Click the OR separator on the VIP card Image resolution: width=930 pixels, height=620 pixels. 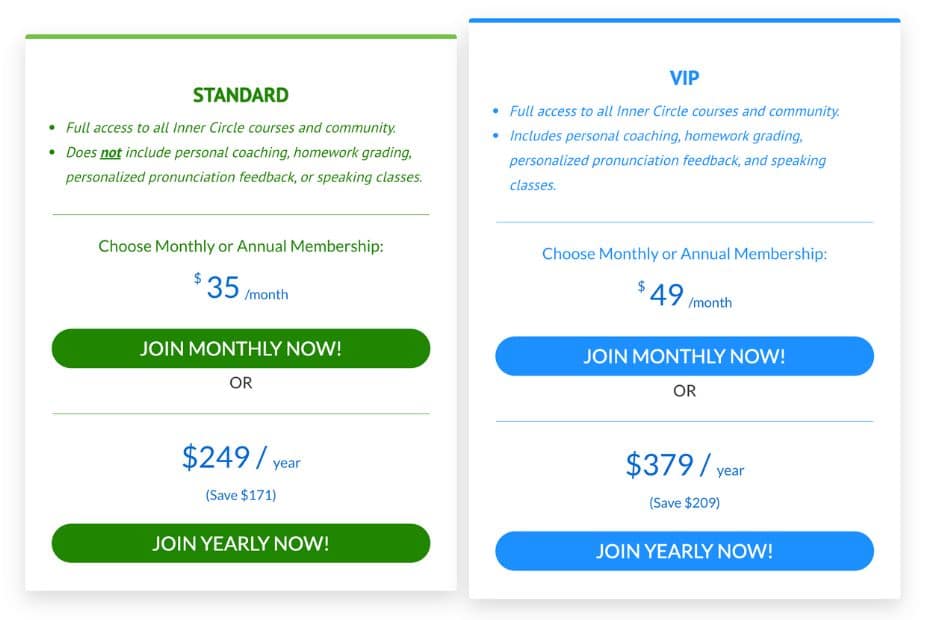tap(684, 391)
